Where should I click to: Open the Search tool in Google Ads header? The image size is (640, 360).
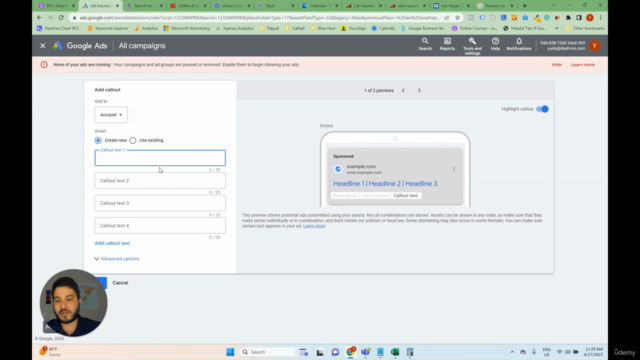click(425, 44)
